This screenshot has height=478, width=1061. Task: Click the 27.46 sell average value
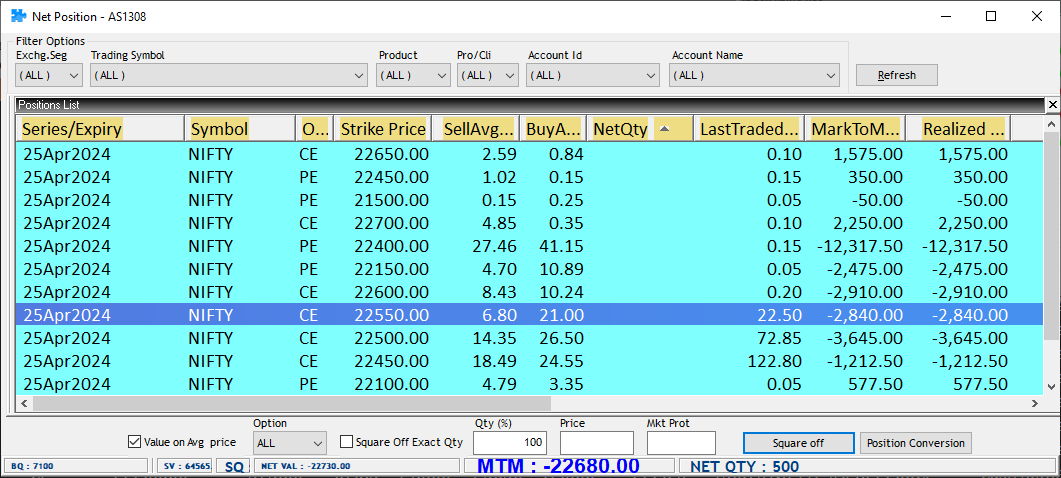(x=495, y=246)
